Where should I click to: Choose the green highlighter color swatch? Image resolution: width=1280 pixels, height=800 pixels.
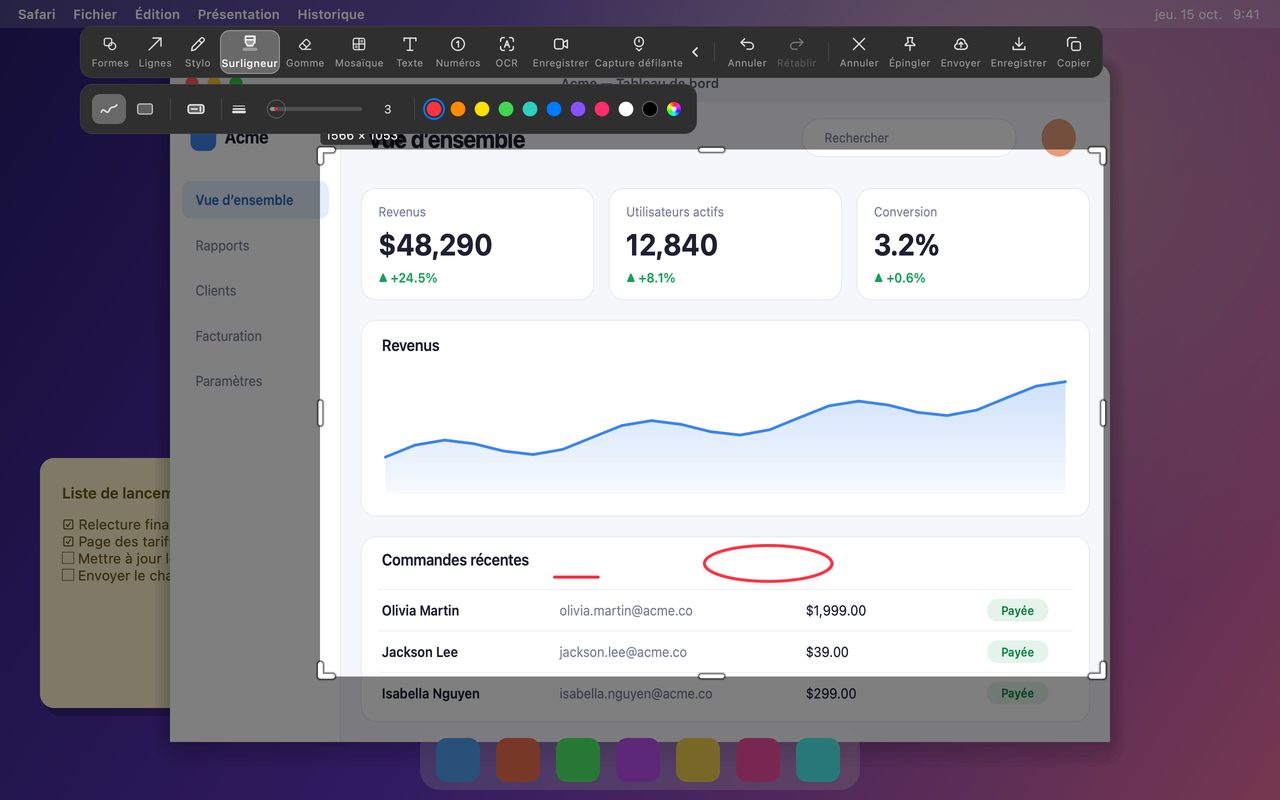coord(506,109)
